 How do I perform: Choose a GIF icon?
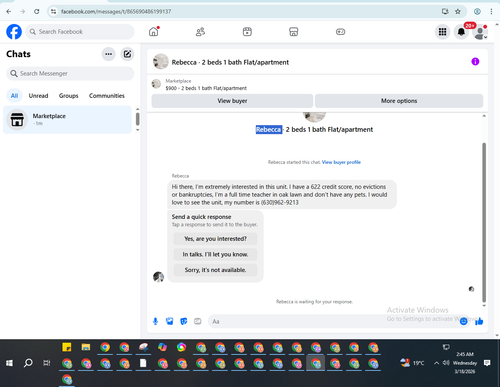click(198, 321)
